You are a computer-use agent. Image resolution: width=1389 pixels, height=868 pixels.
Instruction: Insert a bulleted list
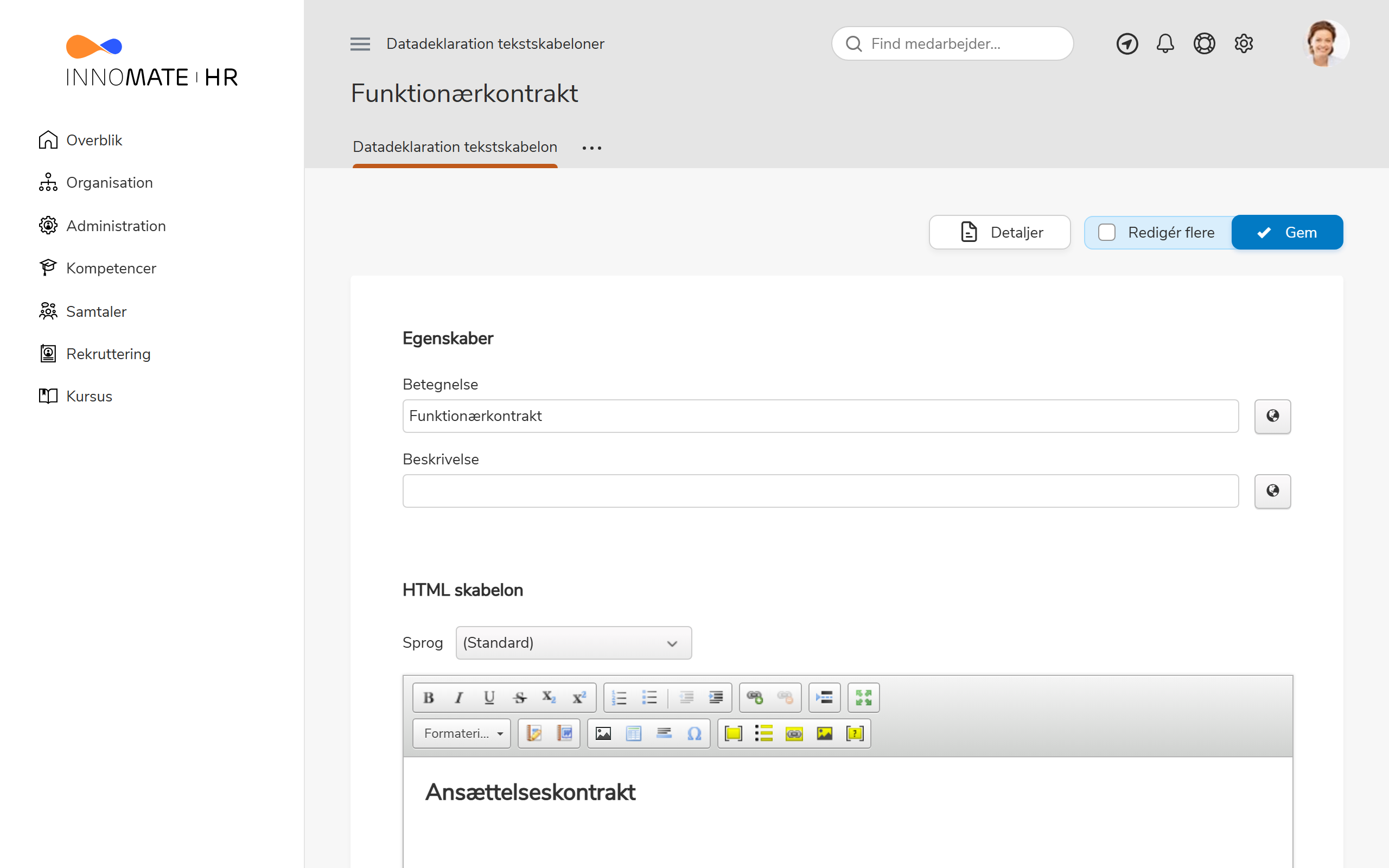click(649, 698)
